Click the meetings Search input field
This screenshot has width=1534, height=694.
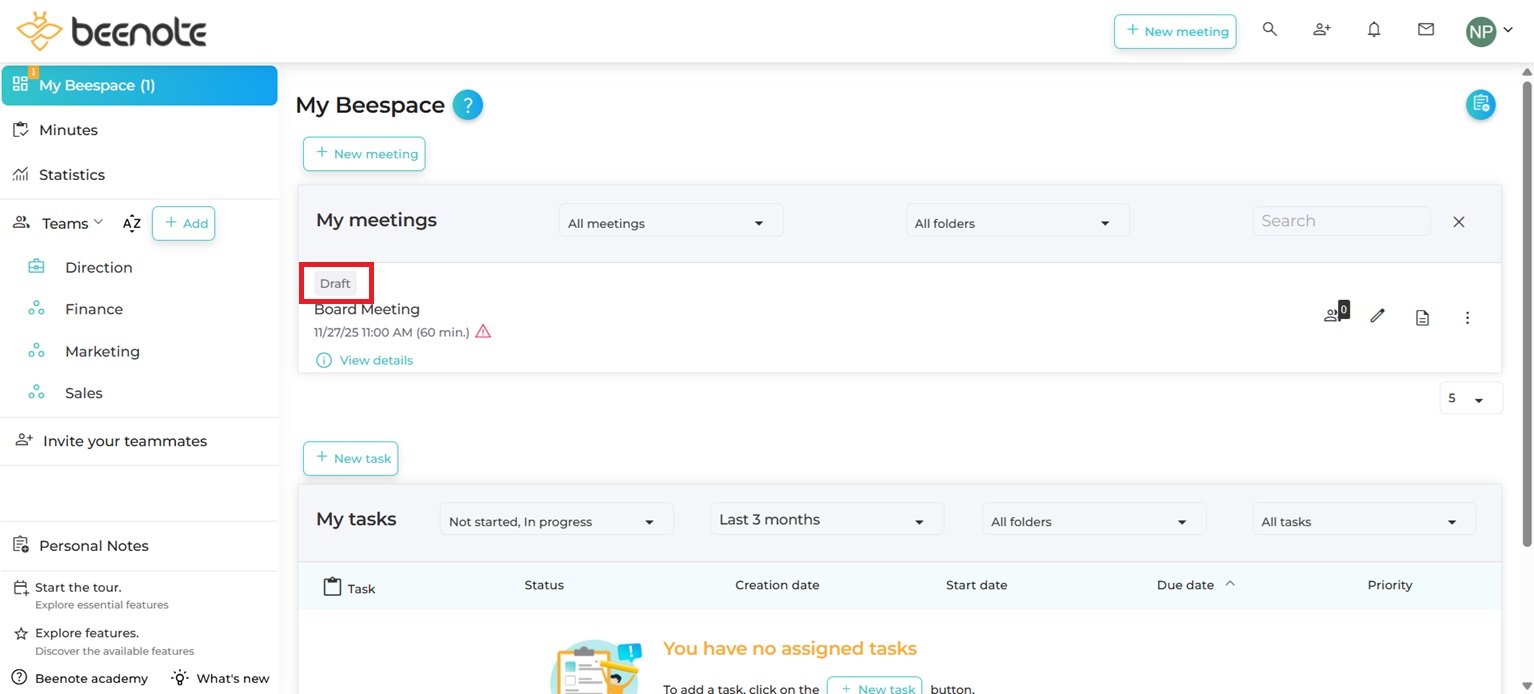(x=1340, y=221)
